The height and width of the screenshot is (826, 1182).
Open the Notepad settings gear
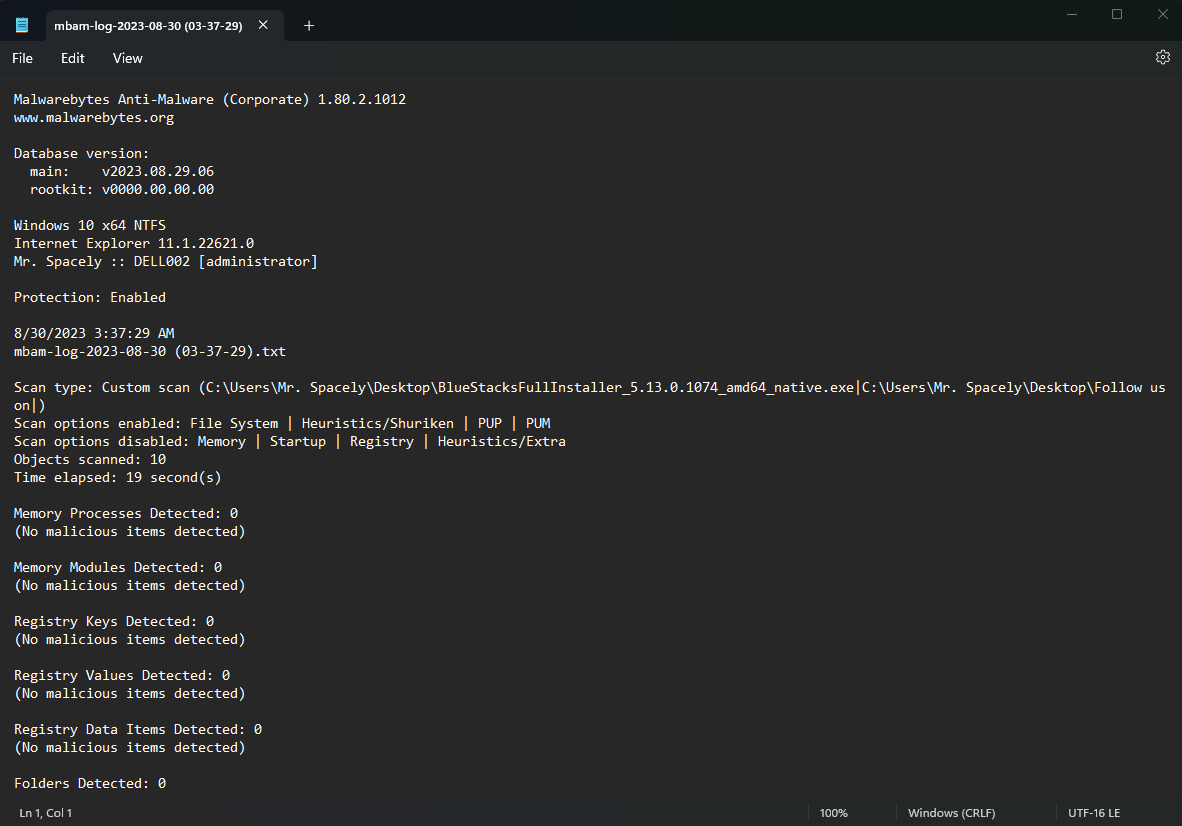click(x=1162, y=57)
